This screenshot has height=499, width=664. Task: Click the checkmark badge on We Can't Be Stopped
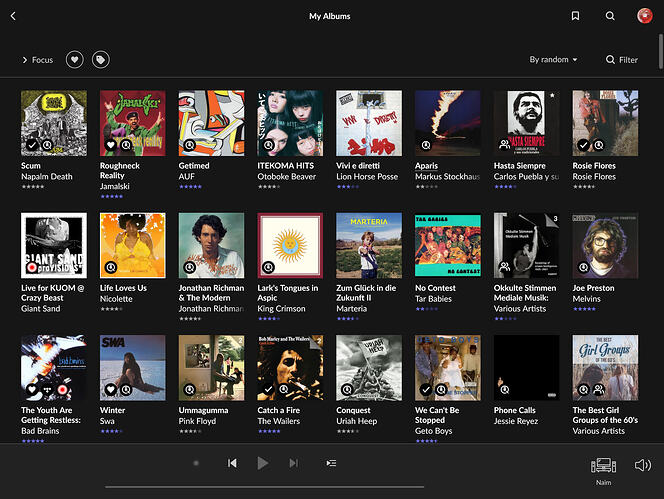point(426,389)
